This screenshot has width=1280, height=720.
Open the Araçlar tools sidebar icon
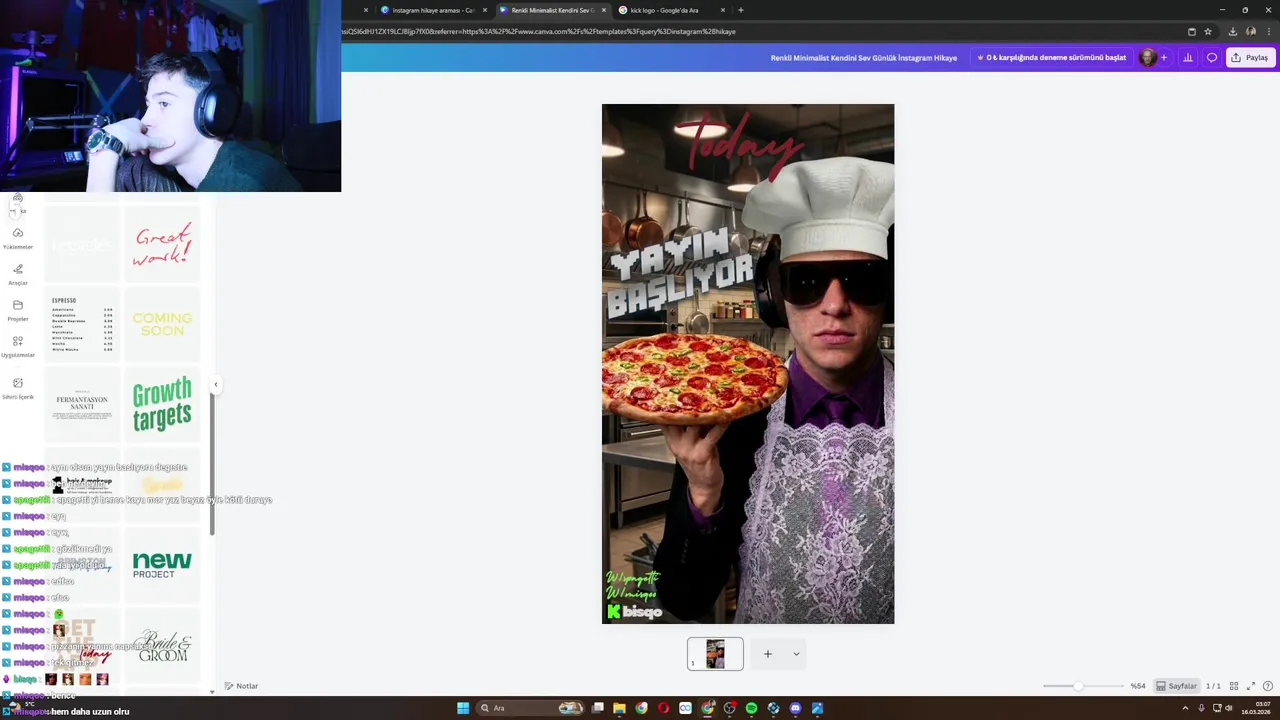tap(17, 273)
